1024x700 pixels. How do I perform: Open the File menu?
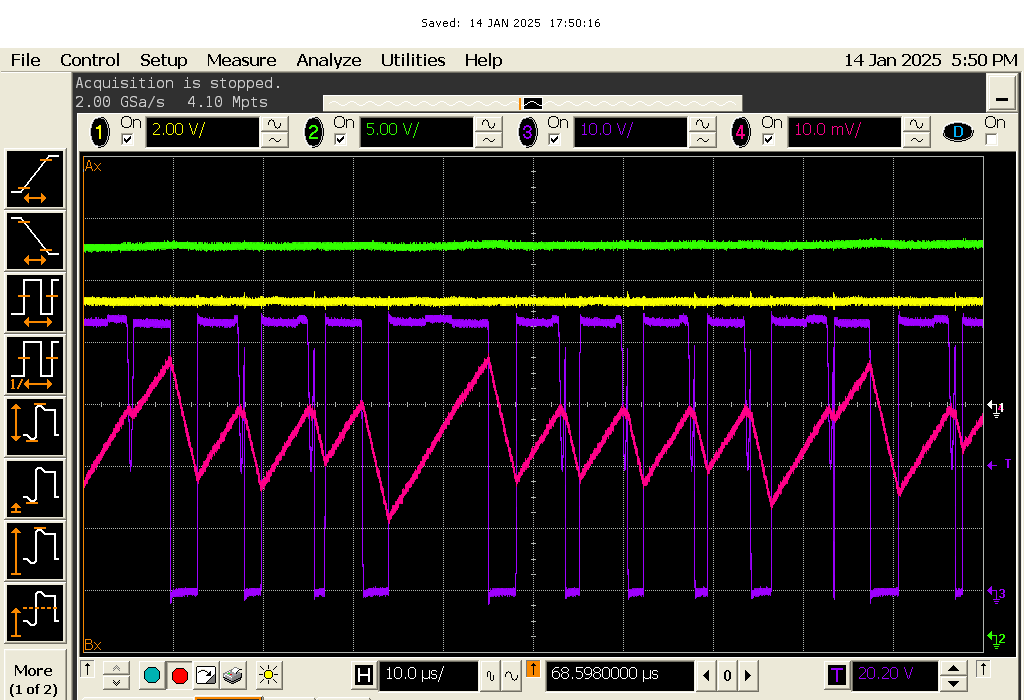click(25, 60)
